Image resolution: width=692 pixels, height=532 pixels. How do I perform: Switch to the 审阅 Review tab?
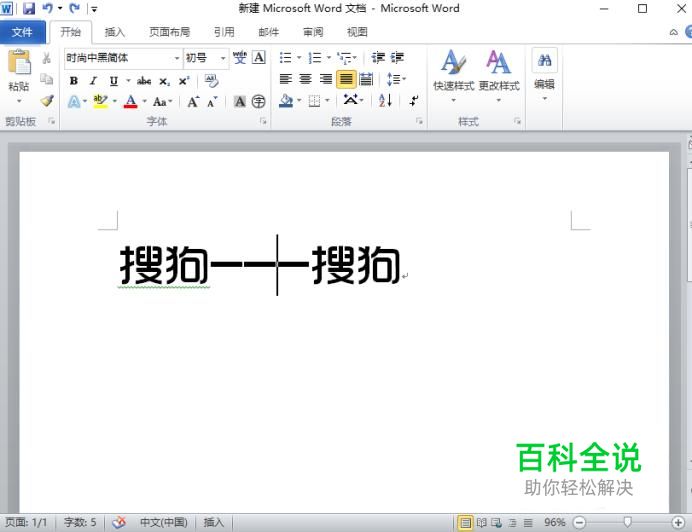[x=313, y=32]
